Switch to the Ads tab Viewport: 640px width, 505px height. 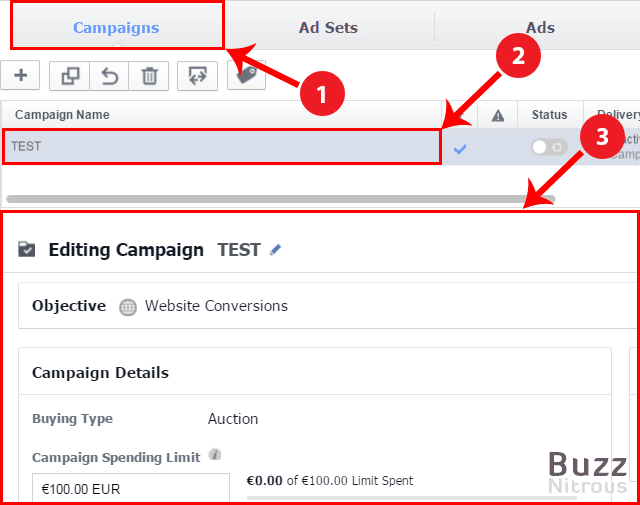(x=540, y=27)
